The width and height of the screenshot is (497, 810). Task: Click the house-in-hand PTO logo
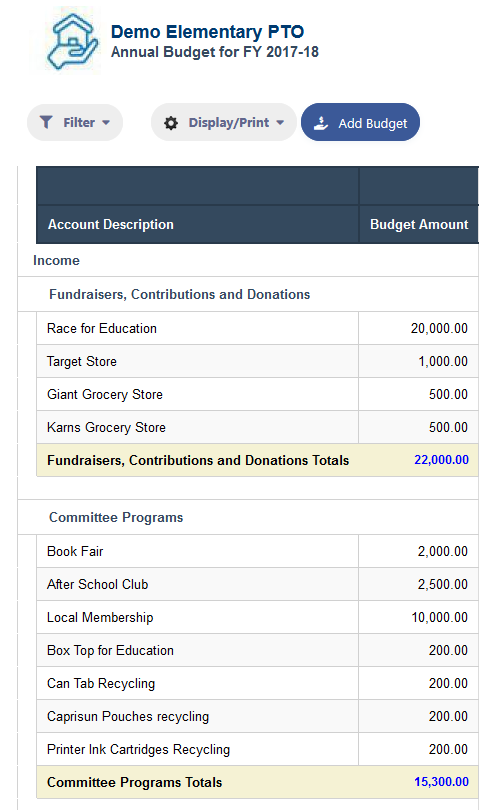click(72, 41)
